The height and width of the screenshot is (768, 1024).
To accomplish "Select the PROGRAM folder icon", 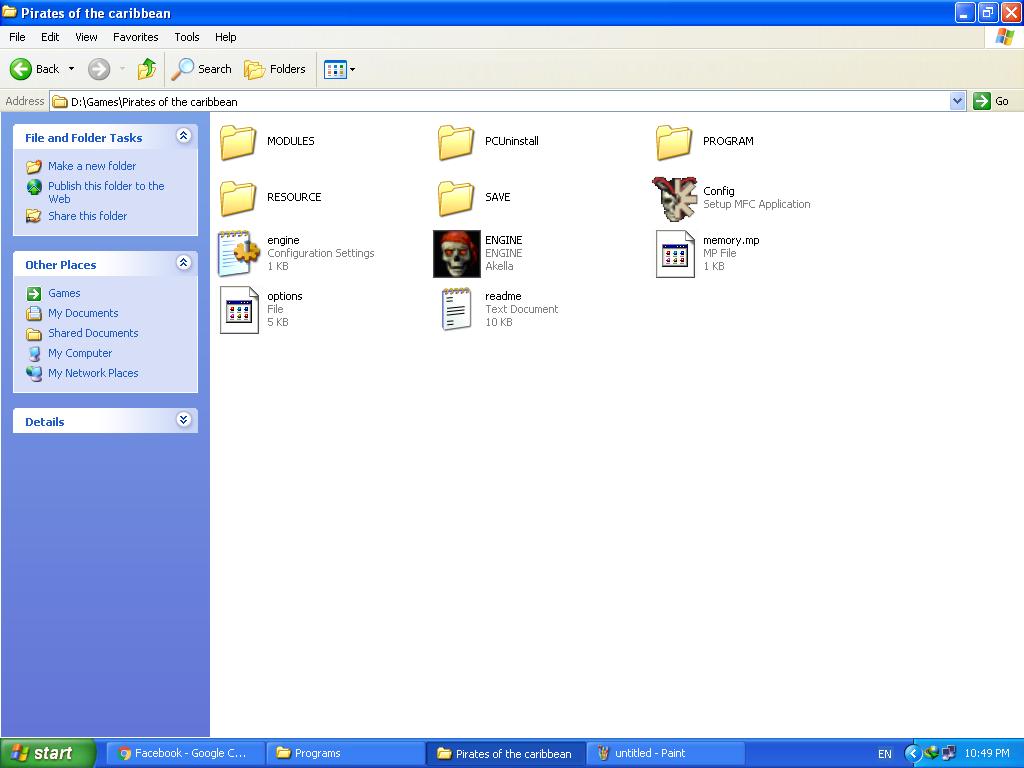I will [x=674, y=142].
